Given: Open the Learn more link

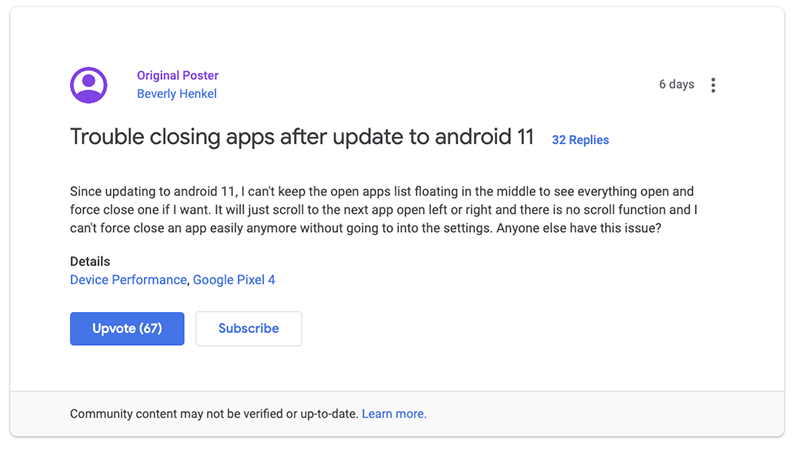Looking at the screenshot, I should (394, 414).
